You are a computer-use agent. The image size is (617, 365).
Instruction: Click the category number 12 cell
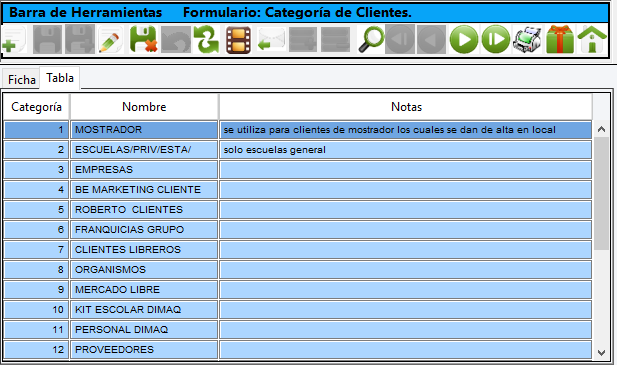36,350
